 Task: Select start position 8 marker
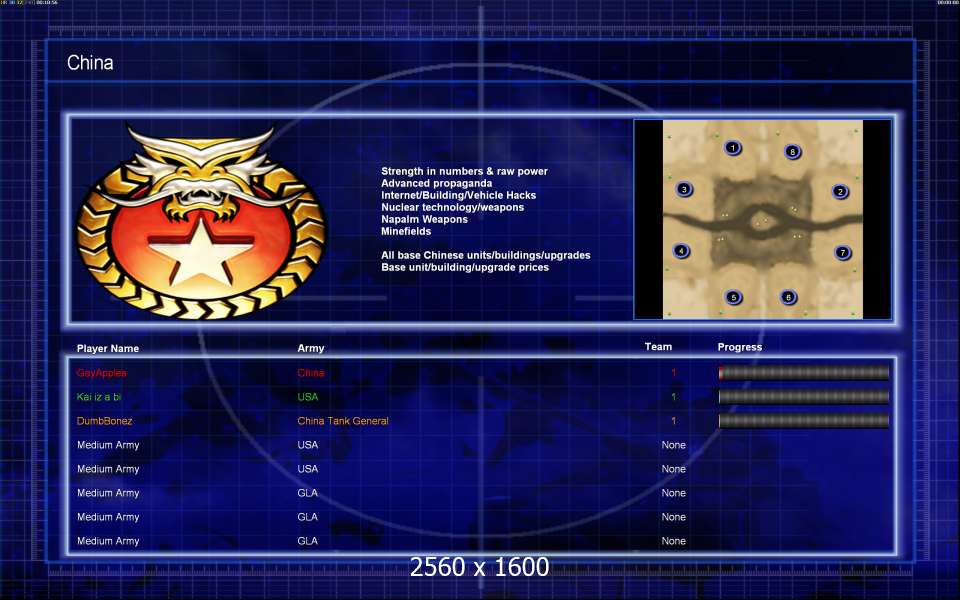click(x=792, y=151)
